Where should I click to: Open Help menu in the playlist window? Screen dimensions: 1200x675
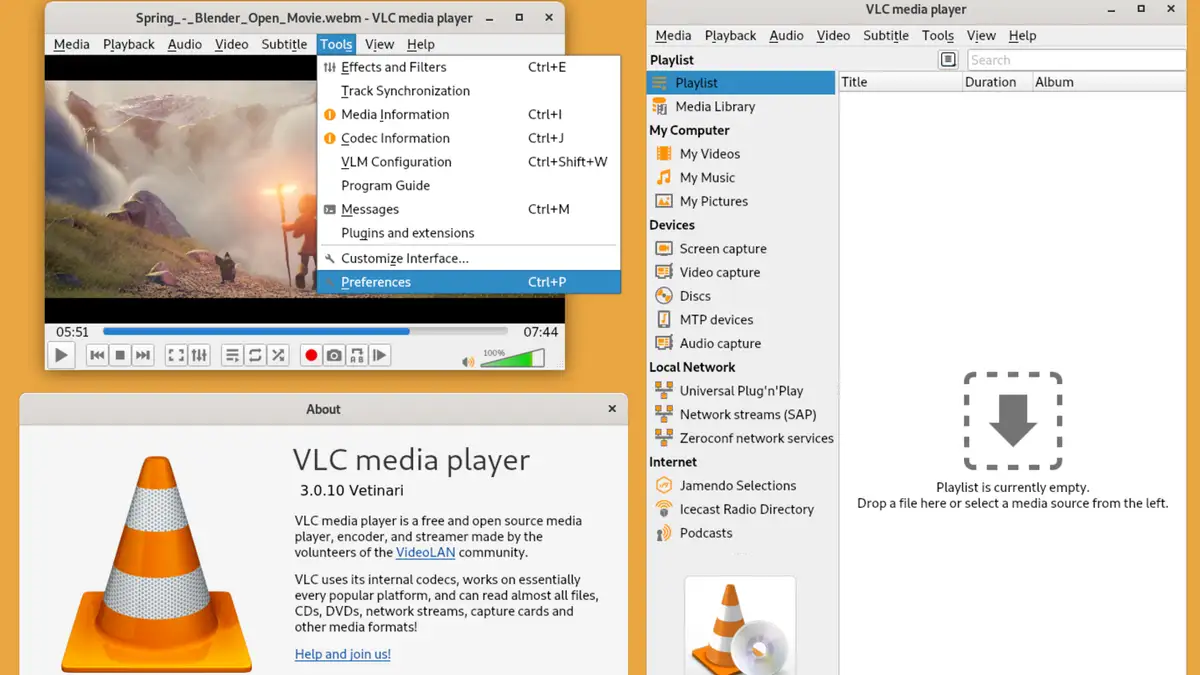click(1022, 35)
